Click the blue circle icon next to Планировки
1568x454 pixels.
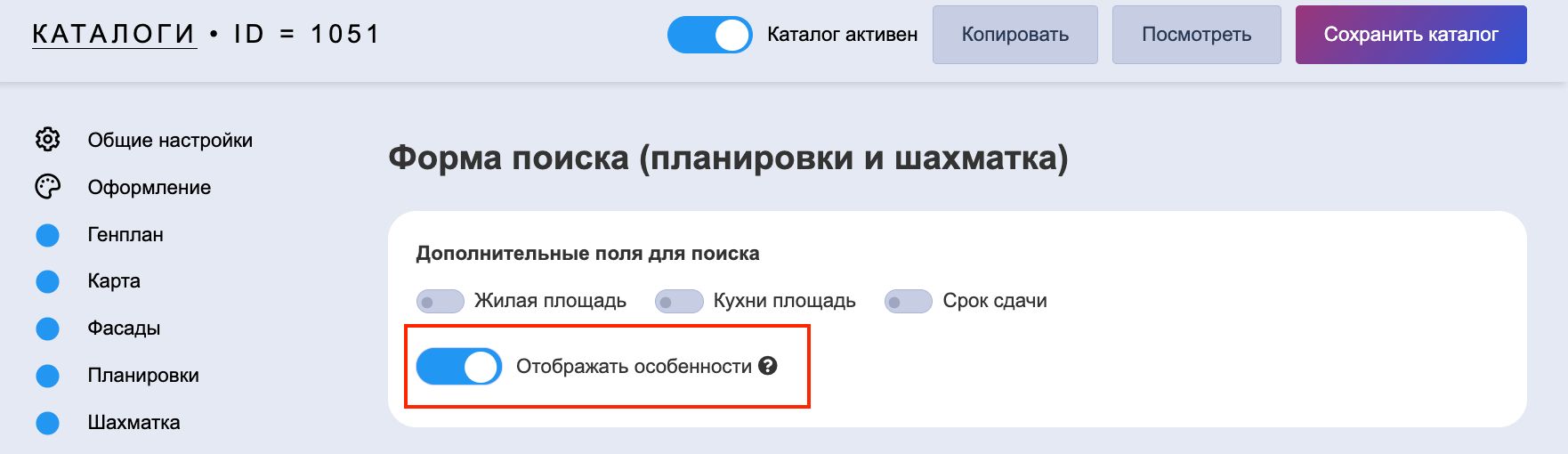[47, 376]
